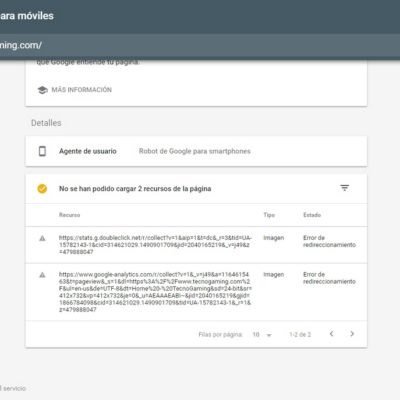Select the www.google-analytics.com resource URL
The image size is (400, 400).
[x=155, y=292]
